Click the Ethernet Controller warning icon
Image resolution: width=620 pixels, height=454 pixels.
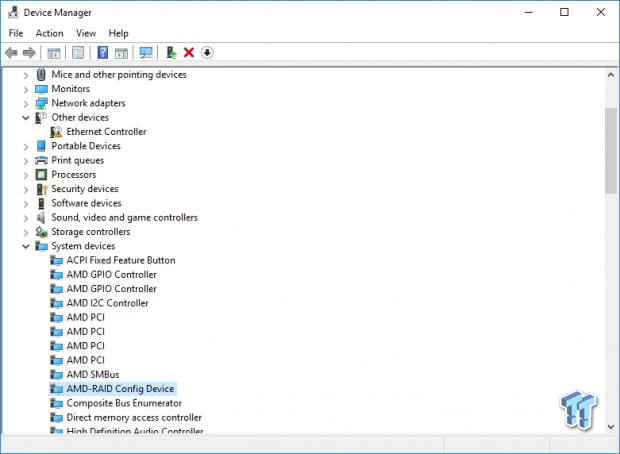click(57, 132)
